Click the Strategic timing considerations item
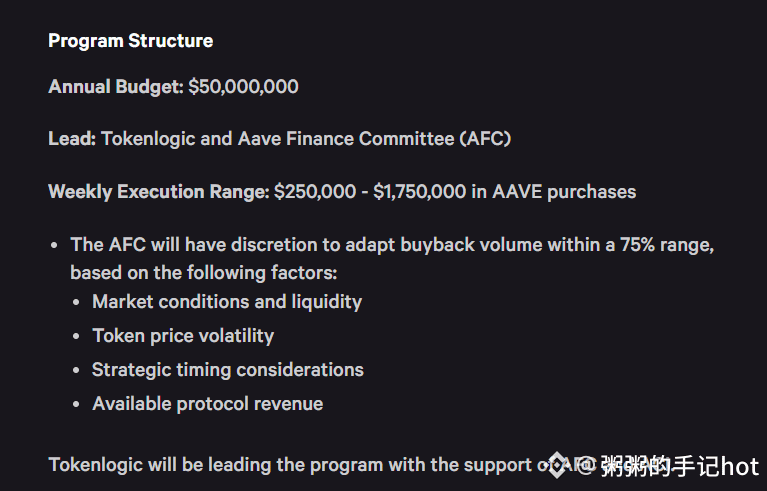 coord(228,370)
